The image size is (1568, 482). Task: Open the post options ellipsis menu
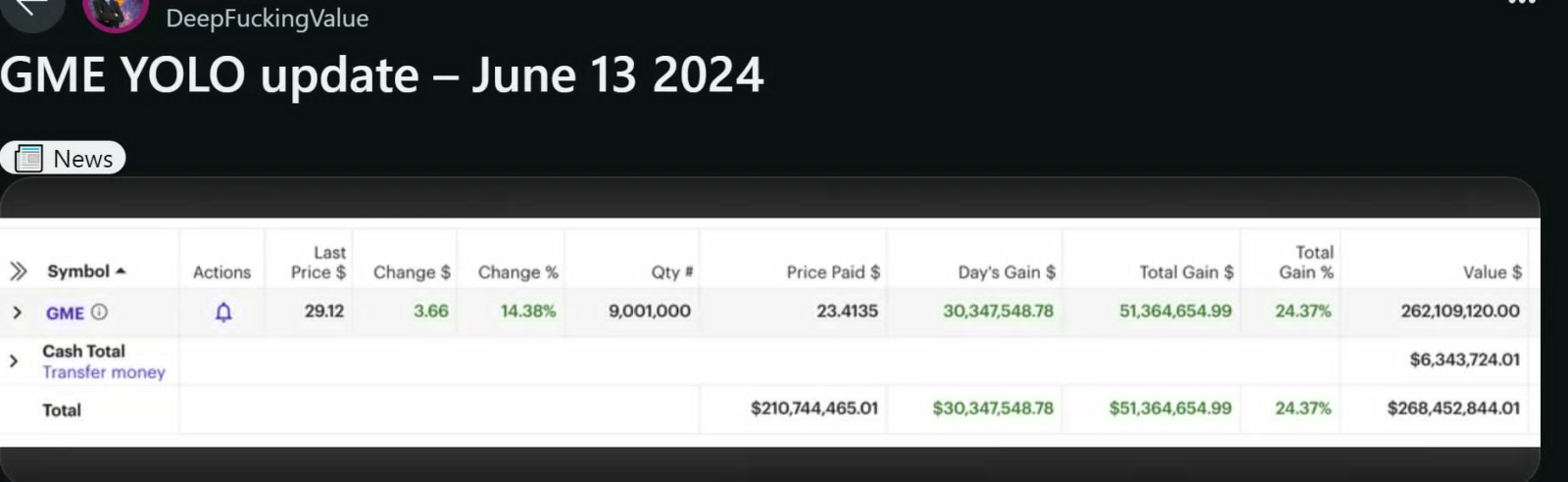[1522, 3]
